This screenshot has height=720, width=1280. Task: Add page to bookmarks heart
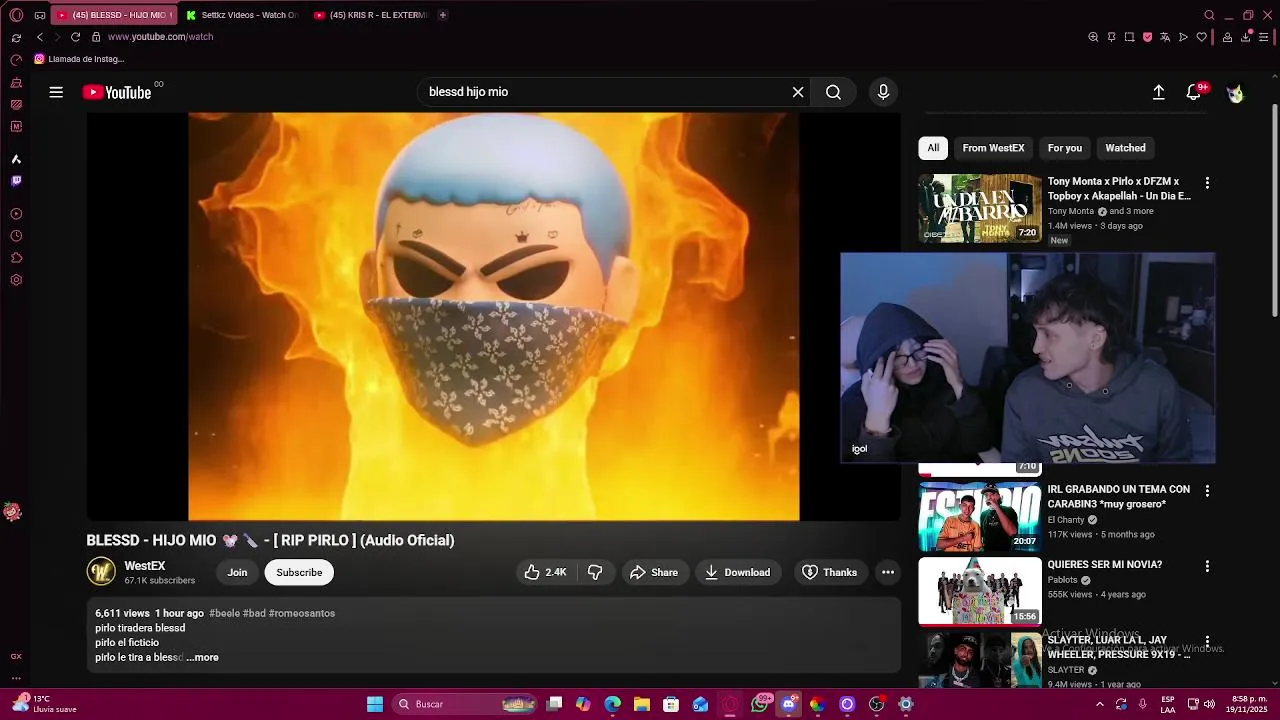1202,37
